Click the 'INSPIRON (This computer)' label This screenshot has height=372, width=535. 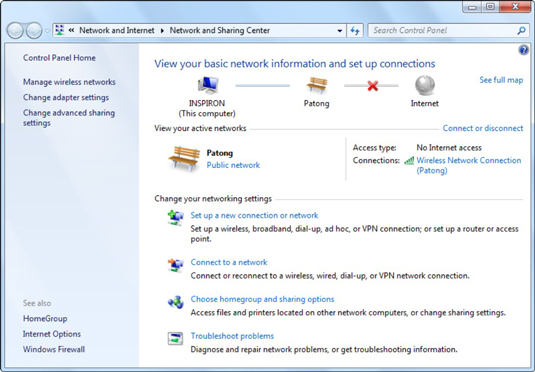coord(207,108)
